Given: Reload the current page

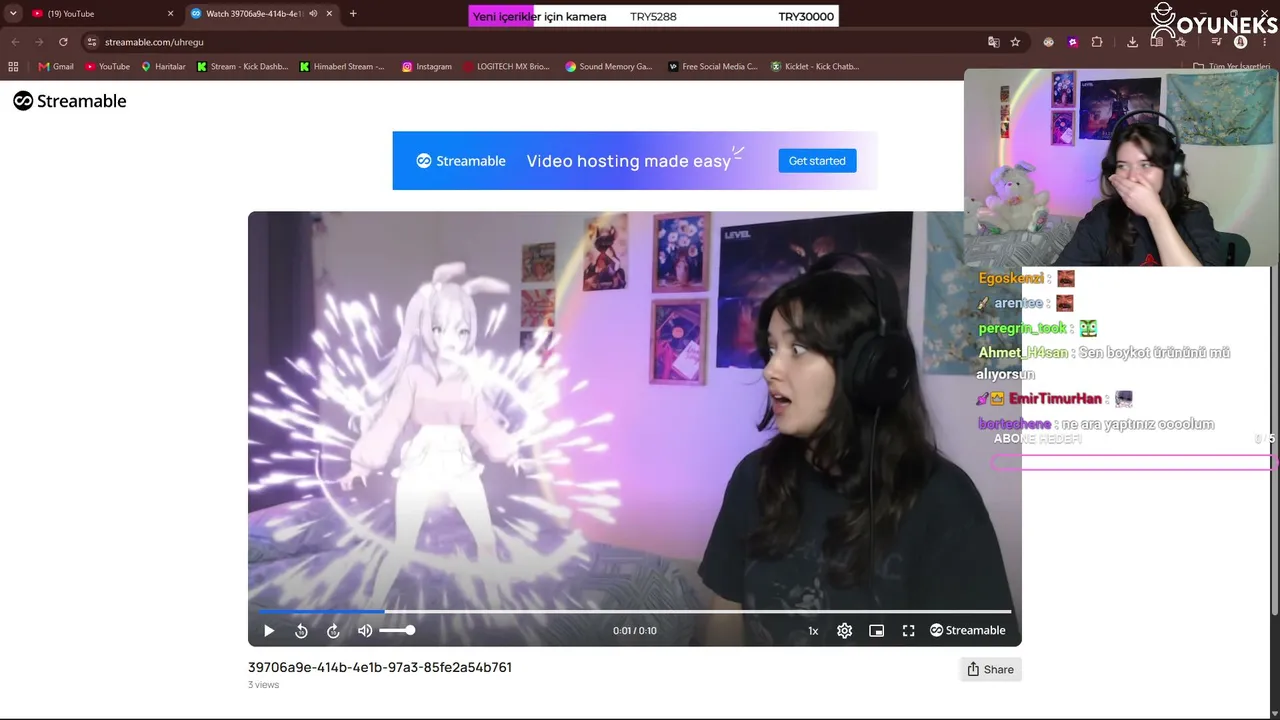Looking at the screenshot, I should tap(63, 42).
